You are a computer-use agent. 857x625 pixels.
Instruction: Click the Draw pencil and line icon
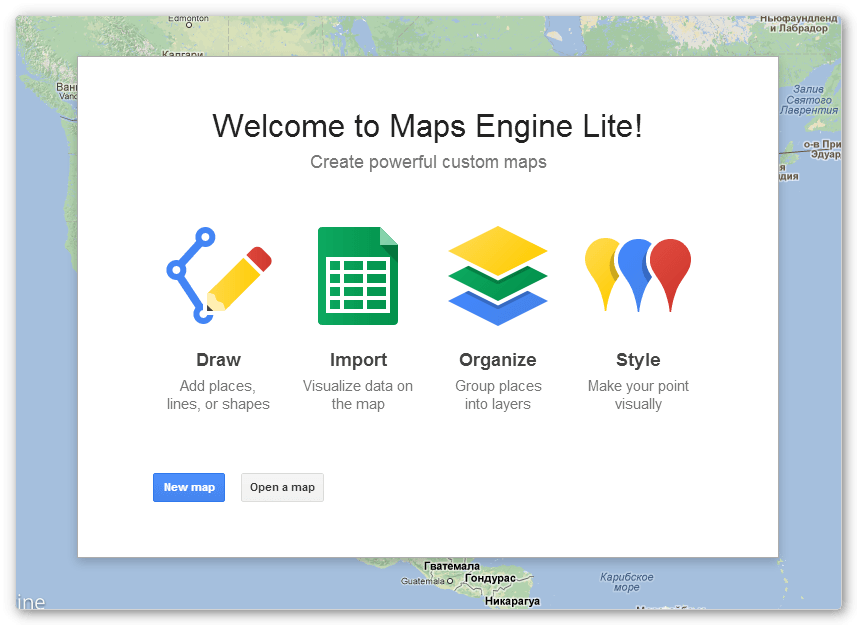pyautogui.click(x=219, y=275)
